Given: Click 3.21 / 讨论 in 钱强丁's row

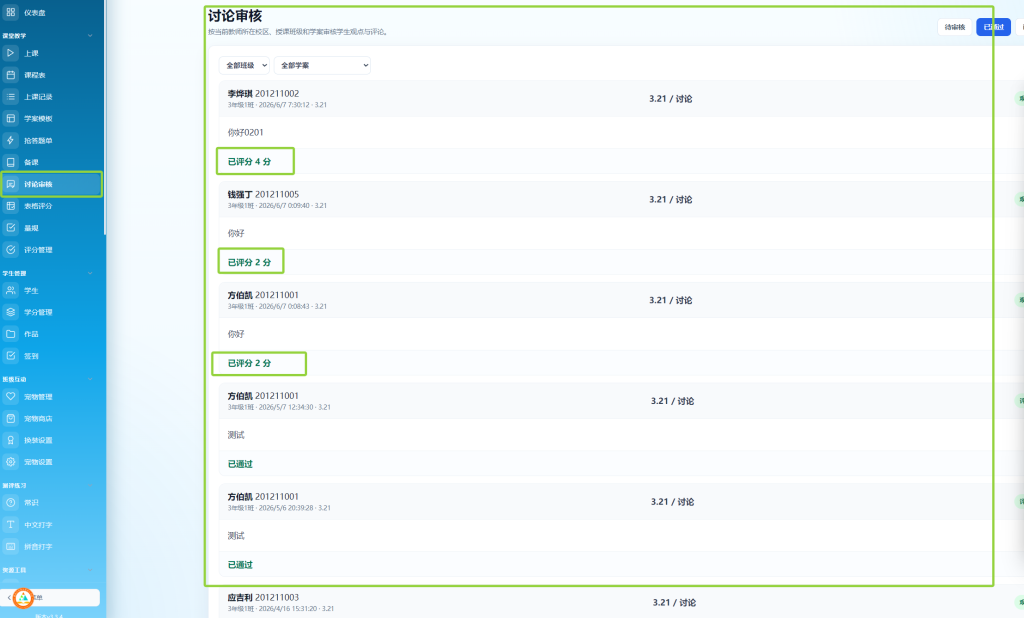Looking at the screenshot, I should click(671, 199).
